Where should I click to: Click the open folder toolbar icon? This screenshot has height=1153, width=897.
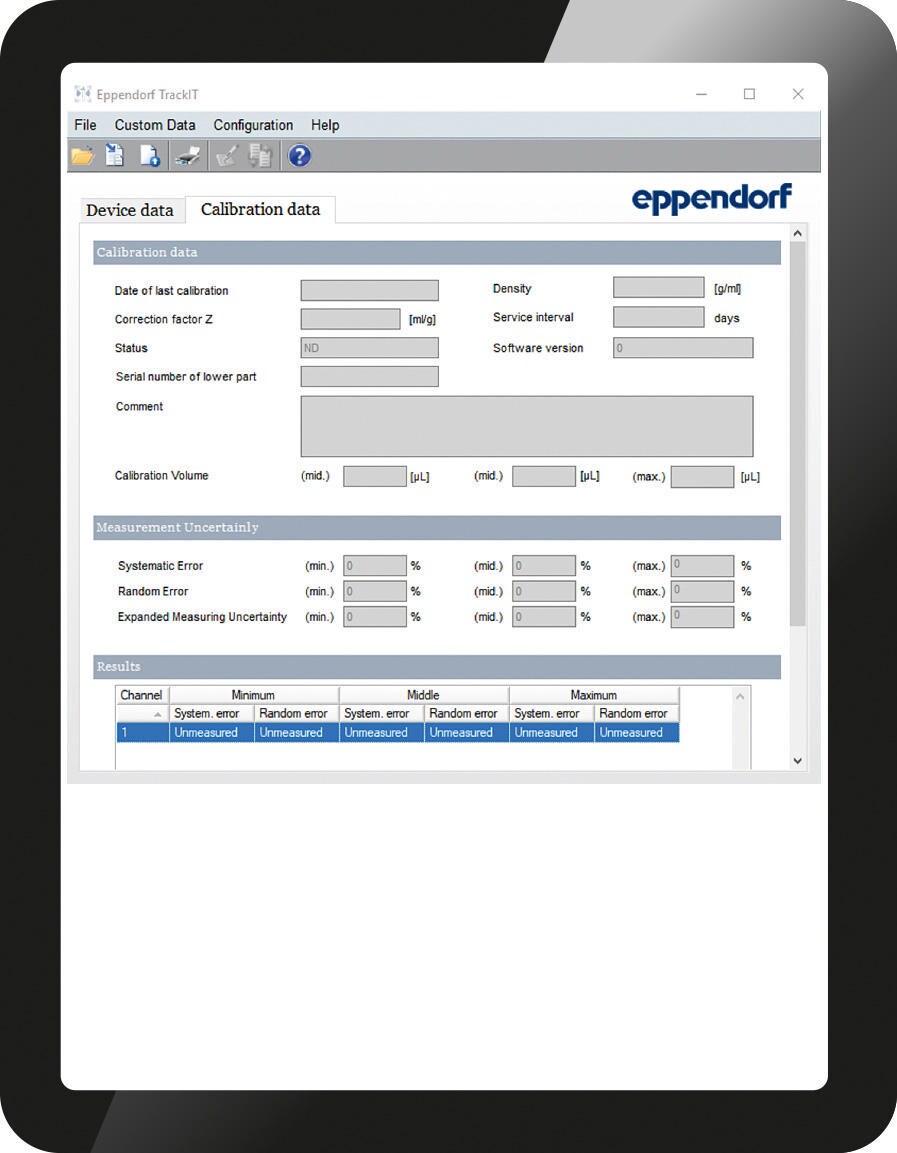[82, 156]
